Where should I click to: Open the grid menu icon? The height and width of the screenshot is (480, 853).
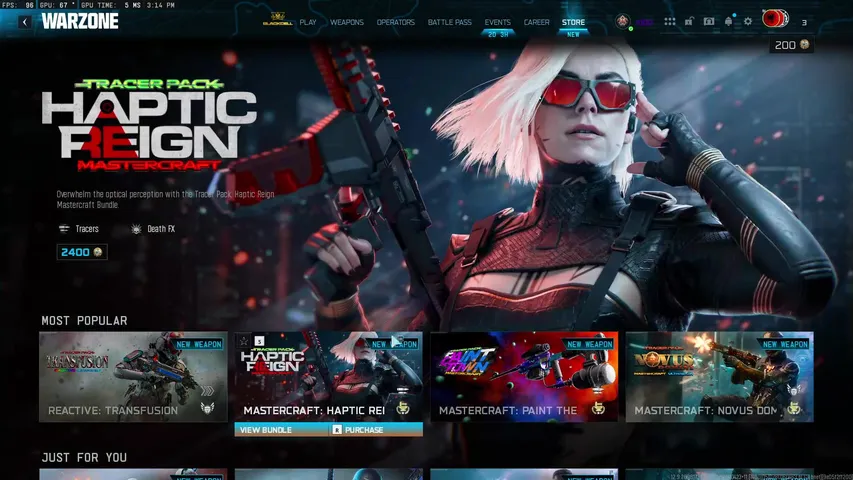tap(670, 22)
